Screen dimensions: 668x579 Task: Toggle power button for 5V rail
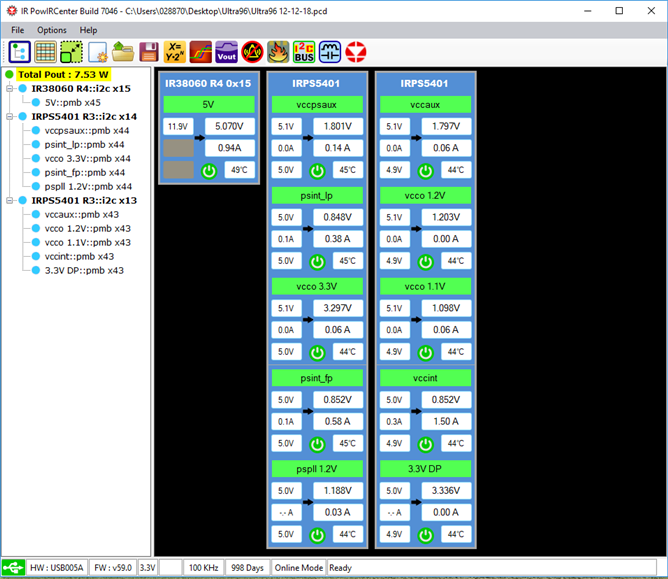coord(209,171)
